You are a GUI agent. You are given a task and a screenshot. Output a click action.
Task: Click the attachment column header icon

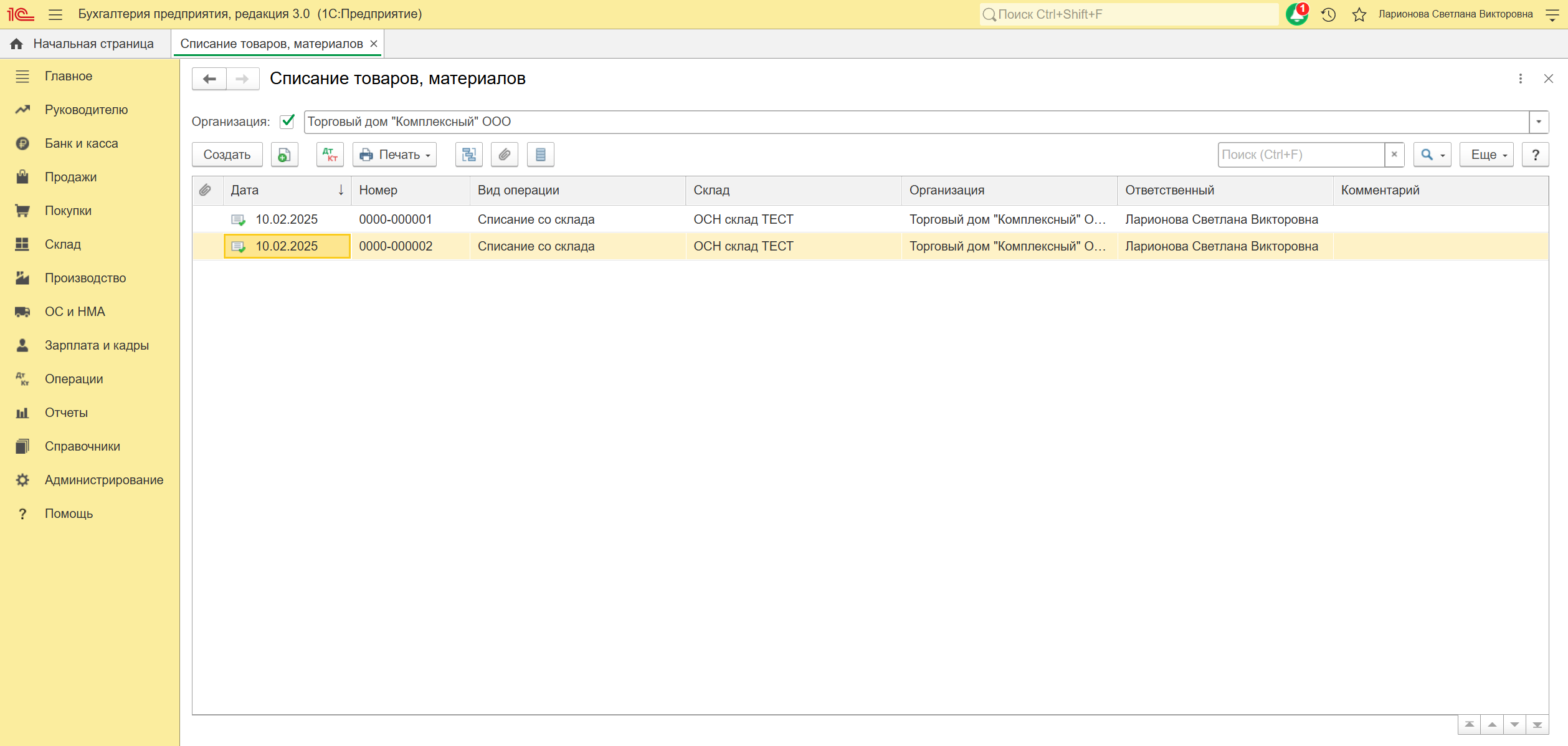click(205, 190)
